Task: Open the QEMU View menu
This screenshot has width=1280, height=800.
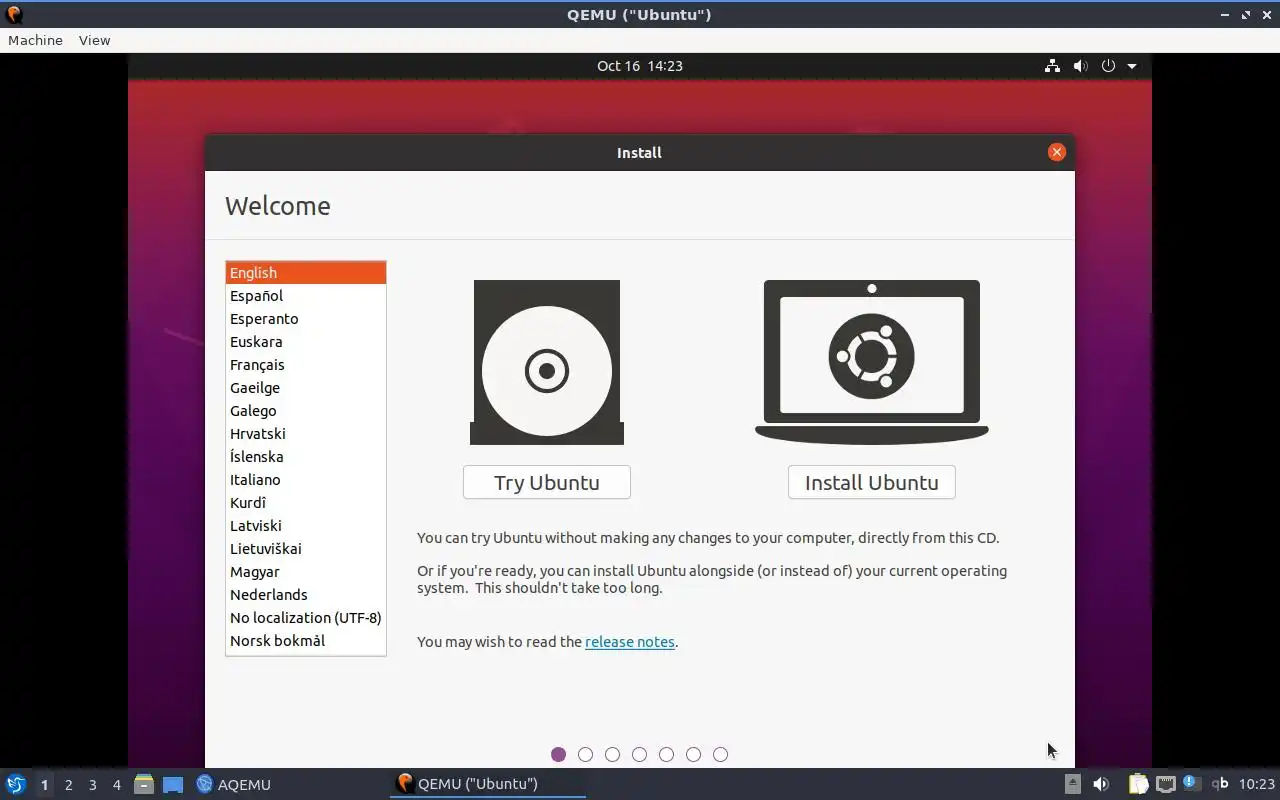Action: (x=94, y=40)
